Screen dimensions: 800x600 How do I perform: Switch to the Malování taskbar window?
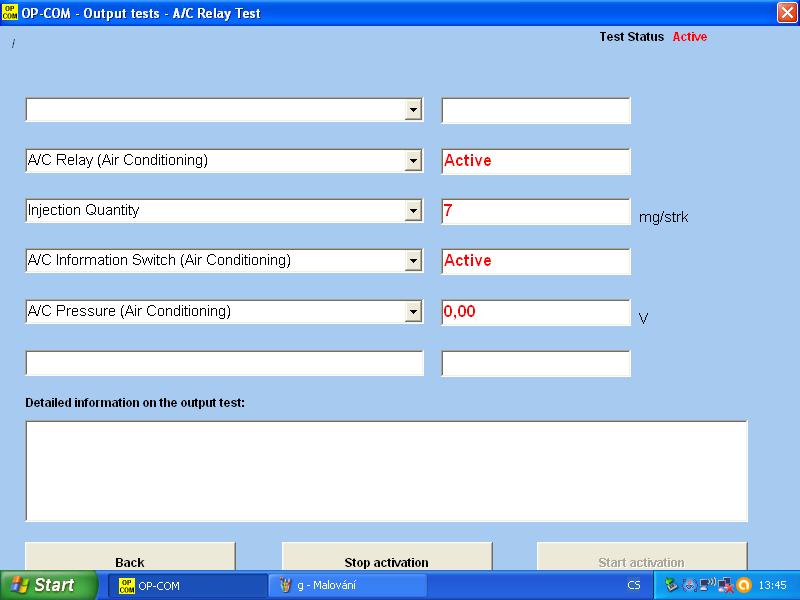point(347,585)
